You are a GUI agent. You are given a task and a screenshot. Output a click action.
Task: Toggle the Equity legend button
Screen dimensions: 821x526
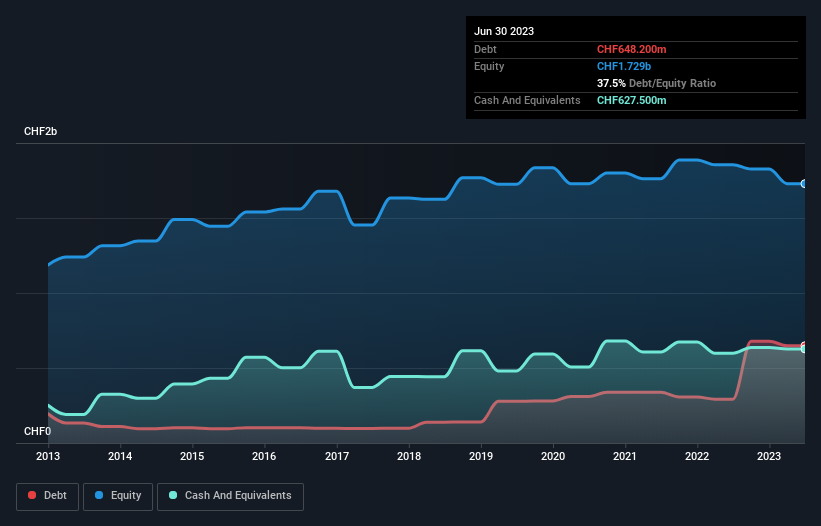[x=118, y=496]
